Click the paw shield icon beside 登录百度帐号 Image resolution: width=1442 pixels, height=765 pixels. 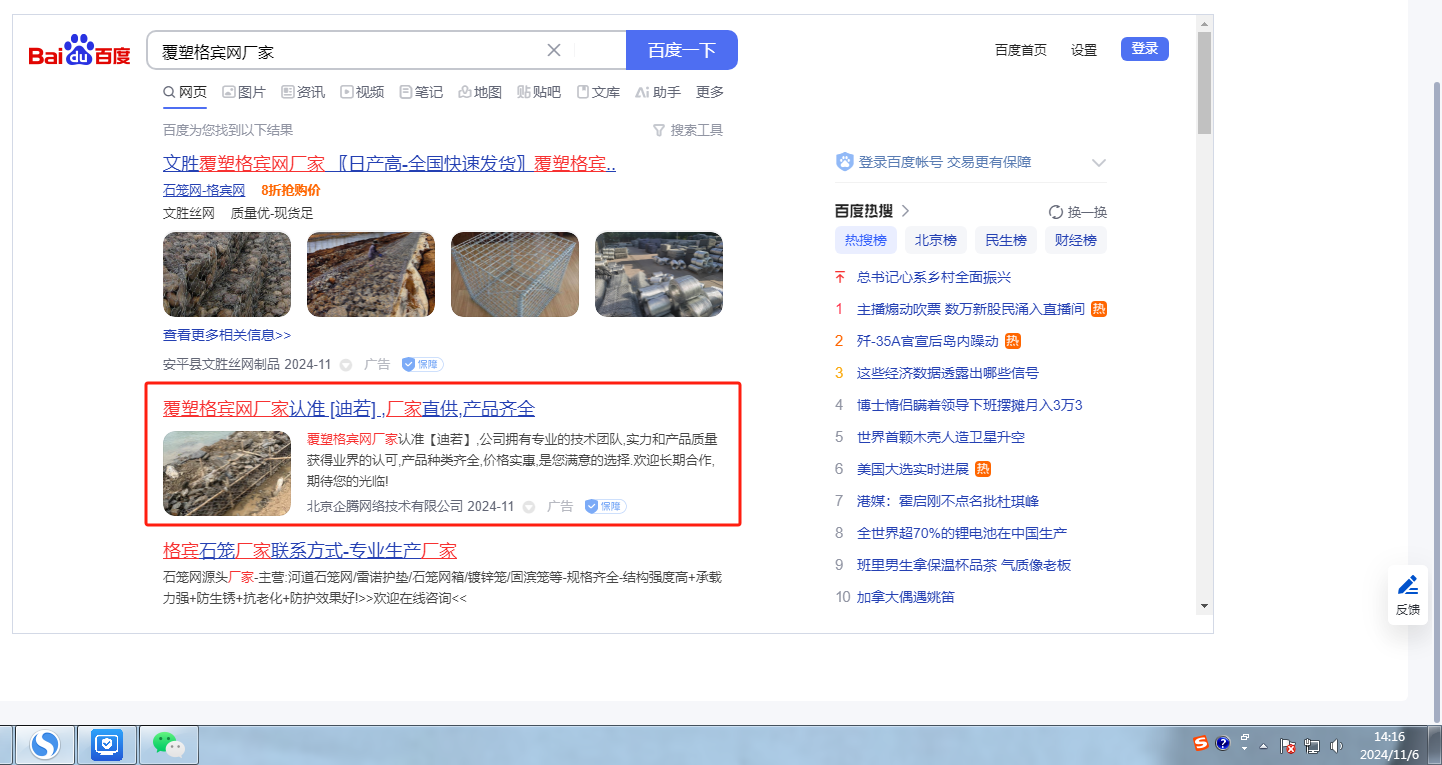coord(845,162)
